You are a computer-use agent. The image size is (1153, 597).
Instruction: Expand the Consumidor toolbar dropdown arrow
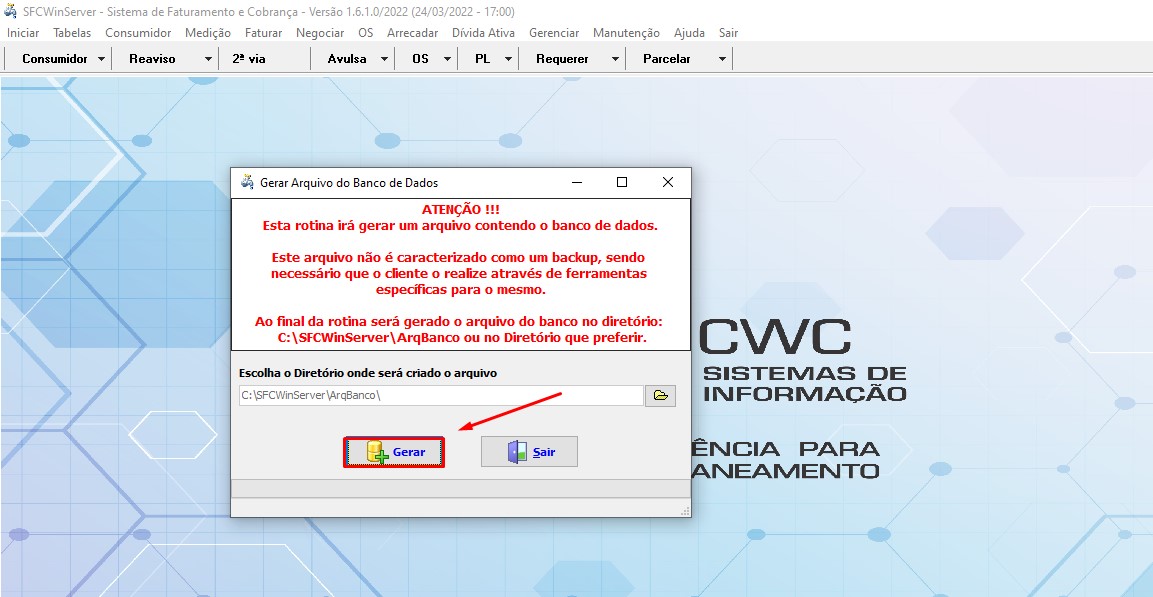[102, 59]
